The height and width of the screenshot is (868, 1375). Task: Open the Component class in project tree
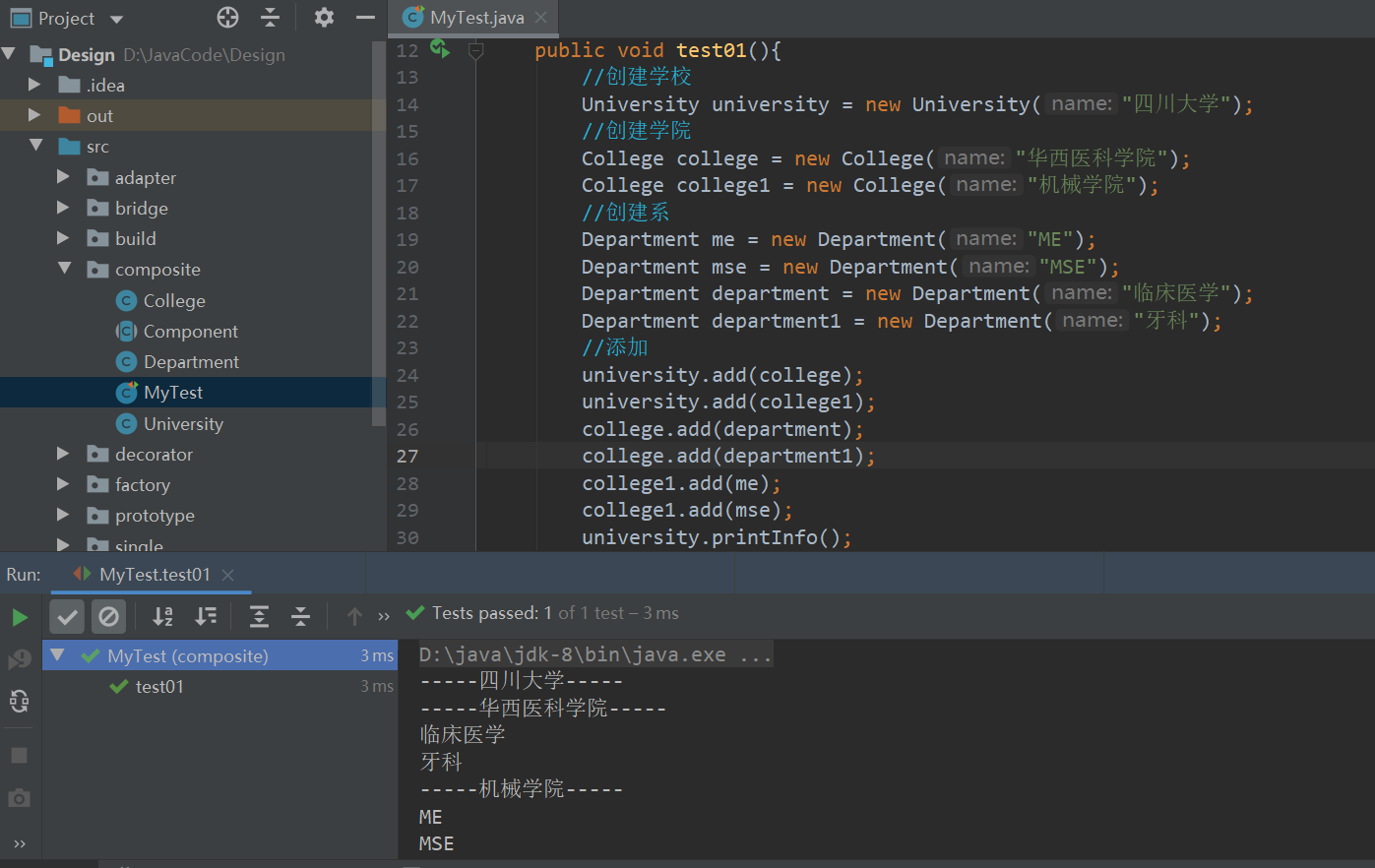pos(190,331)
